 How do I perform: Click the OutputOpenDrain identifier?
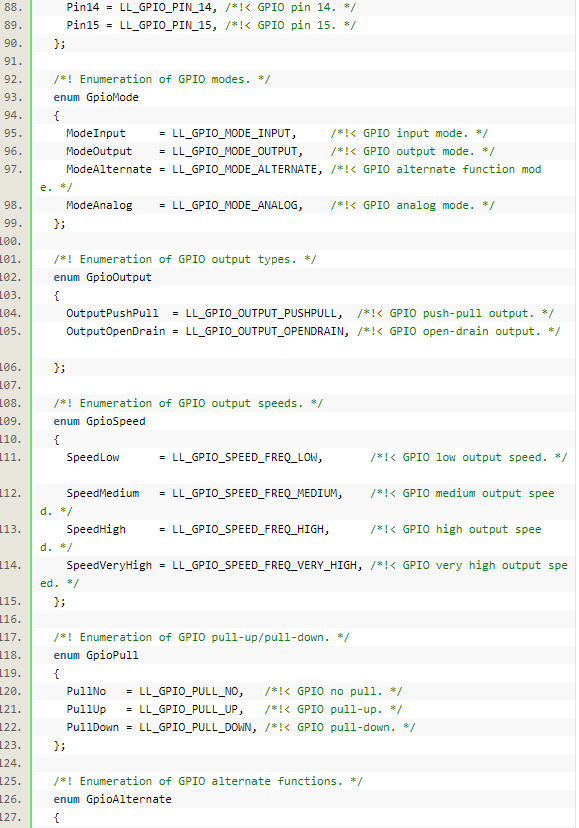[x=115, y=331]
